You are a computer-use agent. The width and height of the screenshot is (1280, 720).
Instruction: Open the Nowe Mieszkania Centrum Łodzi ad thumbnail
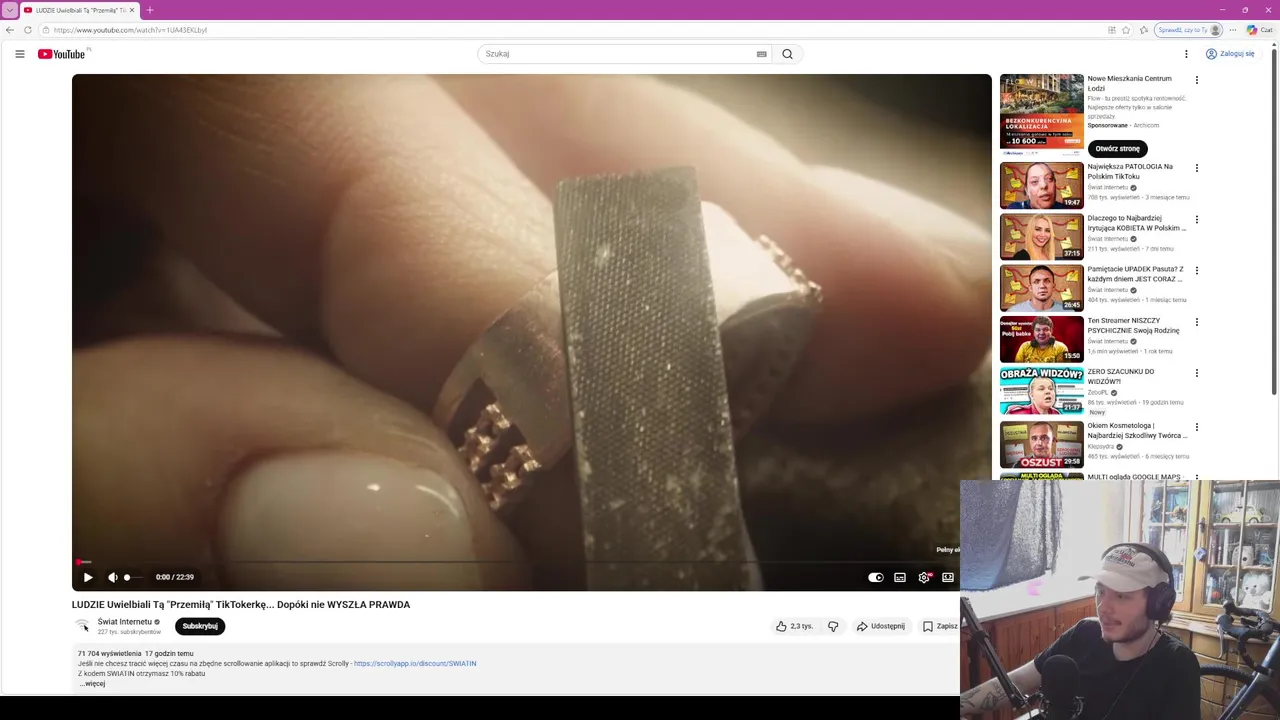point(1041,115)
